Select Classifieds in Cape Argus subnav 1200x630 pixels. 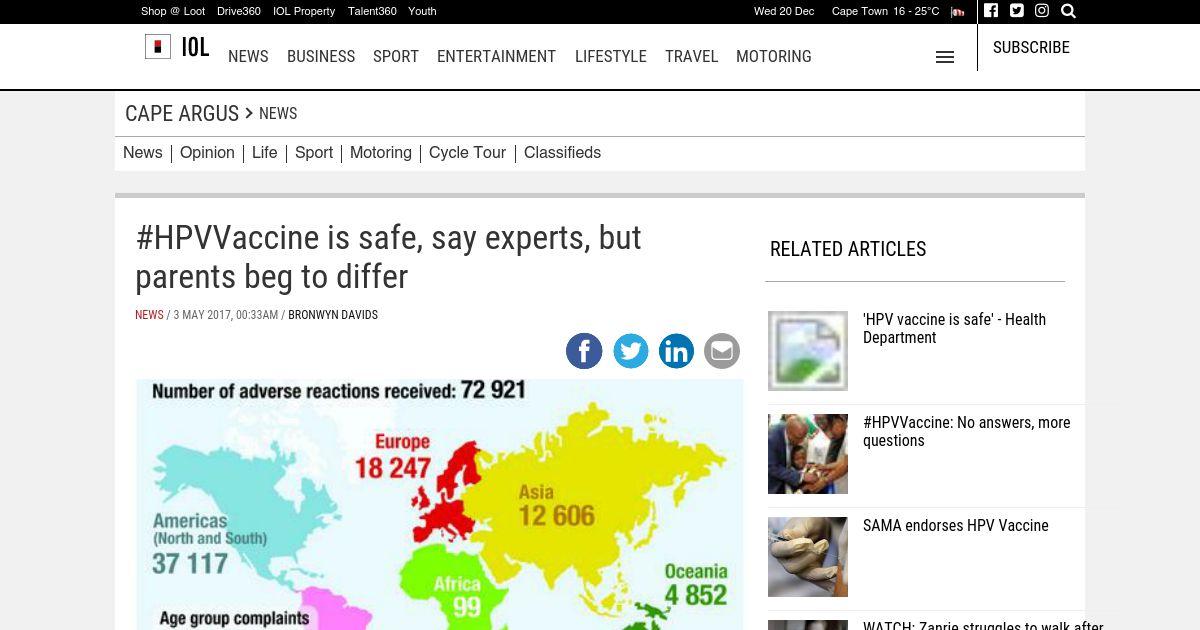click(x=562, y=153)
